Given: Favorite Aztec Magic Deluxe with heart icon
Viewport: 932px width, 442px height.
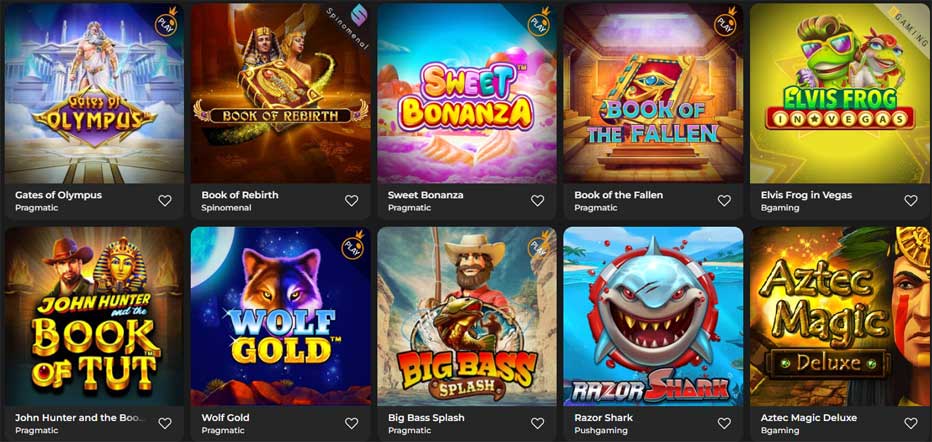Looking at the screenshot, I should tap(911, 423).
